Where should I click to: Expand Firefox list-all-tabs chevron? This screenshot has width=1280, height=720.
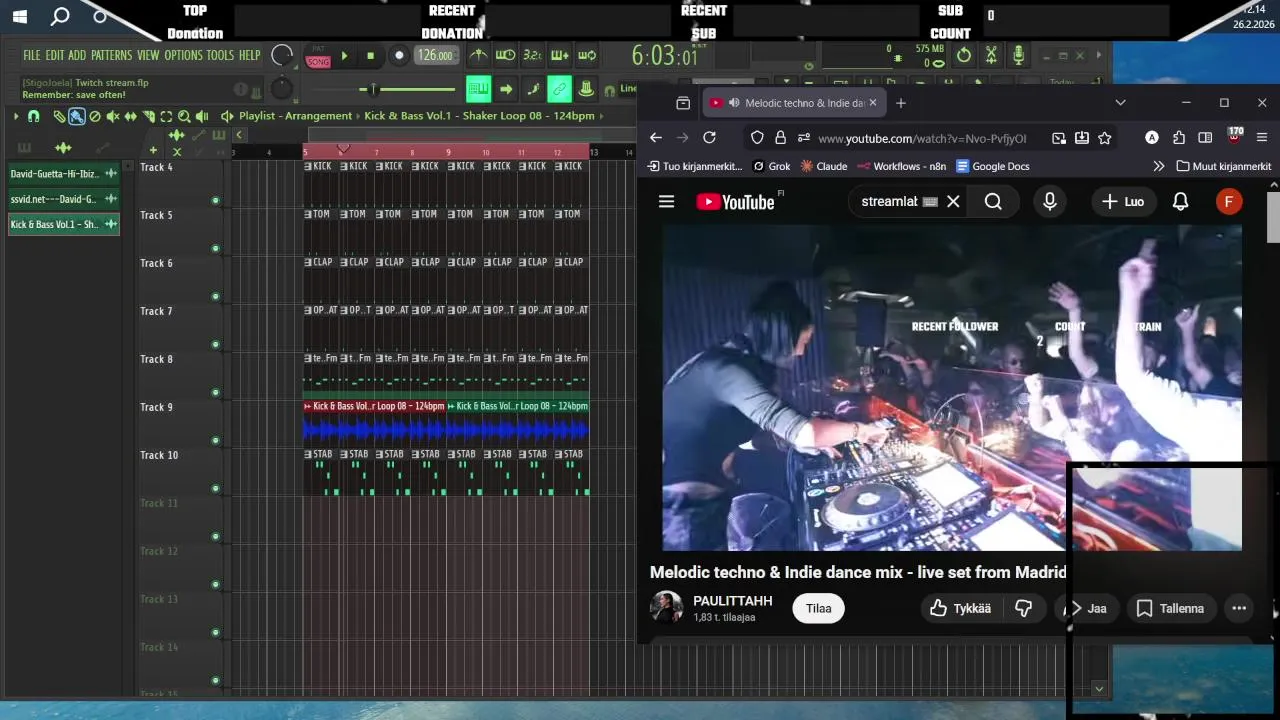(1120, 102)
